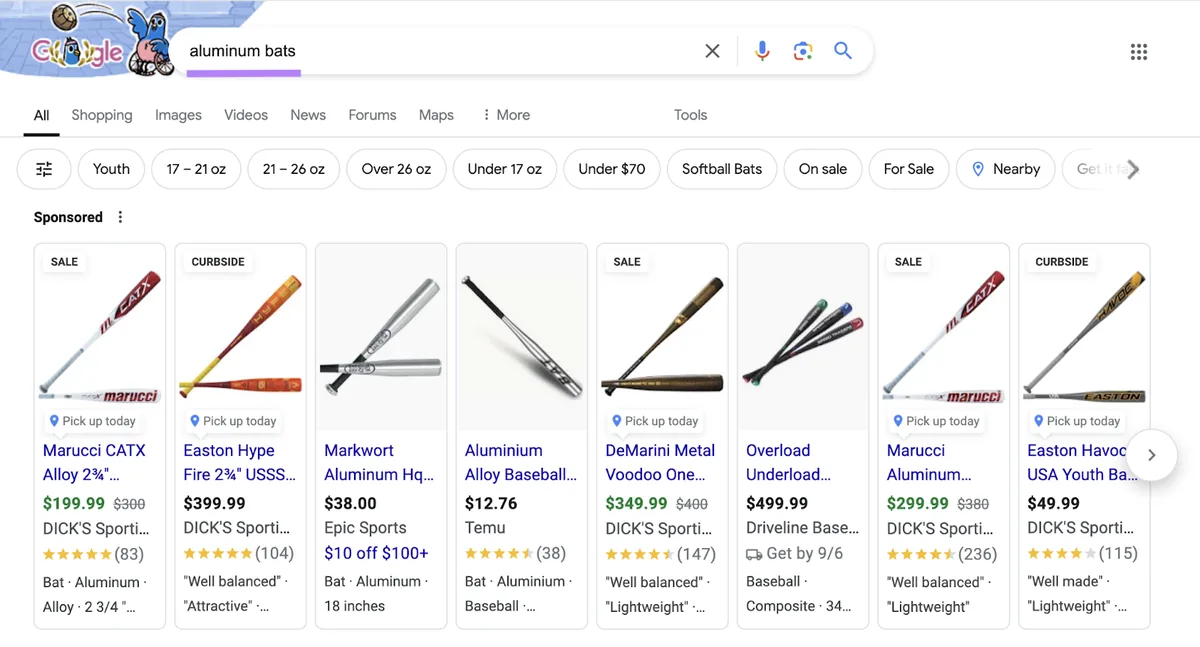Toggle the Over 26 oz filter chip
Viewport: 1200px width, 647px height.
point(396,169)
